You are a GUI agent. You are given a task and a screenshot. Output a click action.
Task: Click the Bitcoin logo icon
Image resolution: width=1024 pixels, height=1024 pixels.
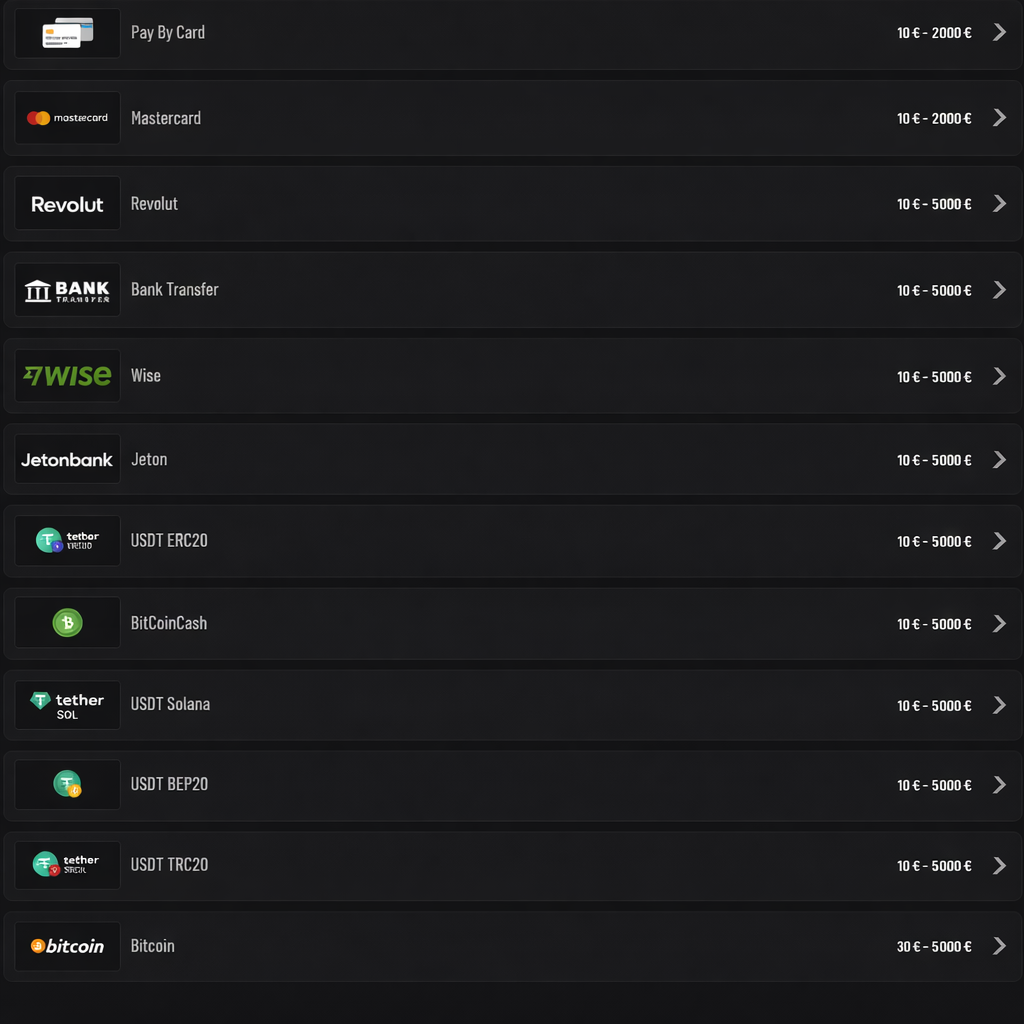[x=66, y=946]
